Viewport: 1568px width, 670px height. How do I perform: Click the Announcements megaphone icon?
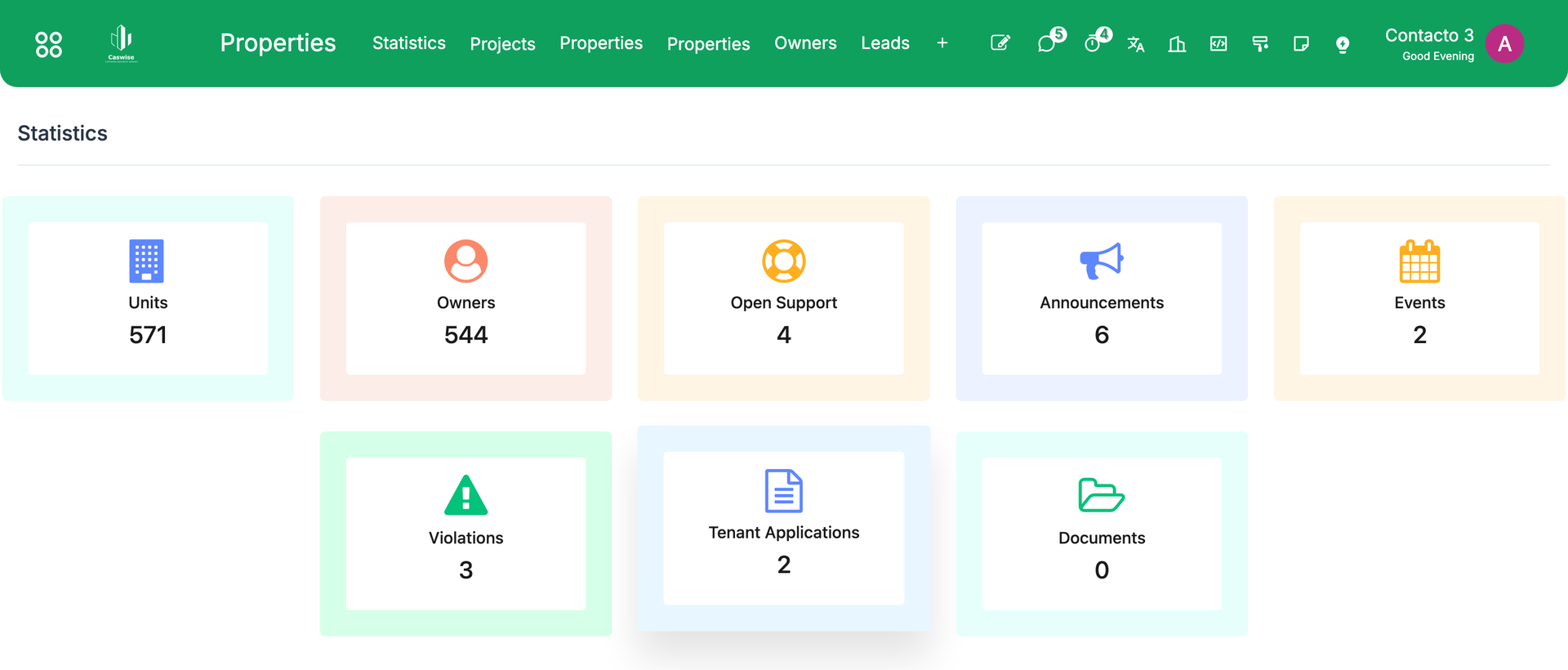click(1102, 261)
